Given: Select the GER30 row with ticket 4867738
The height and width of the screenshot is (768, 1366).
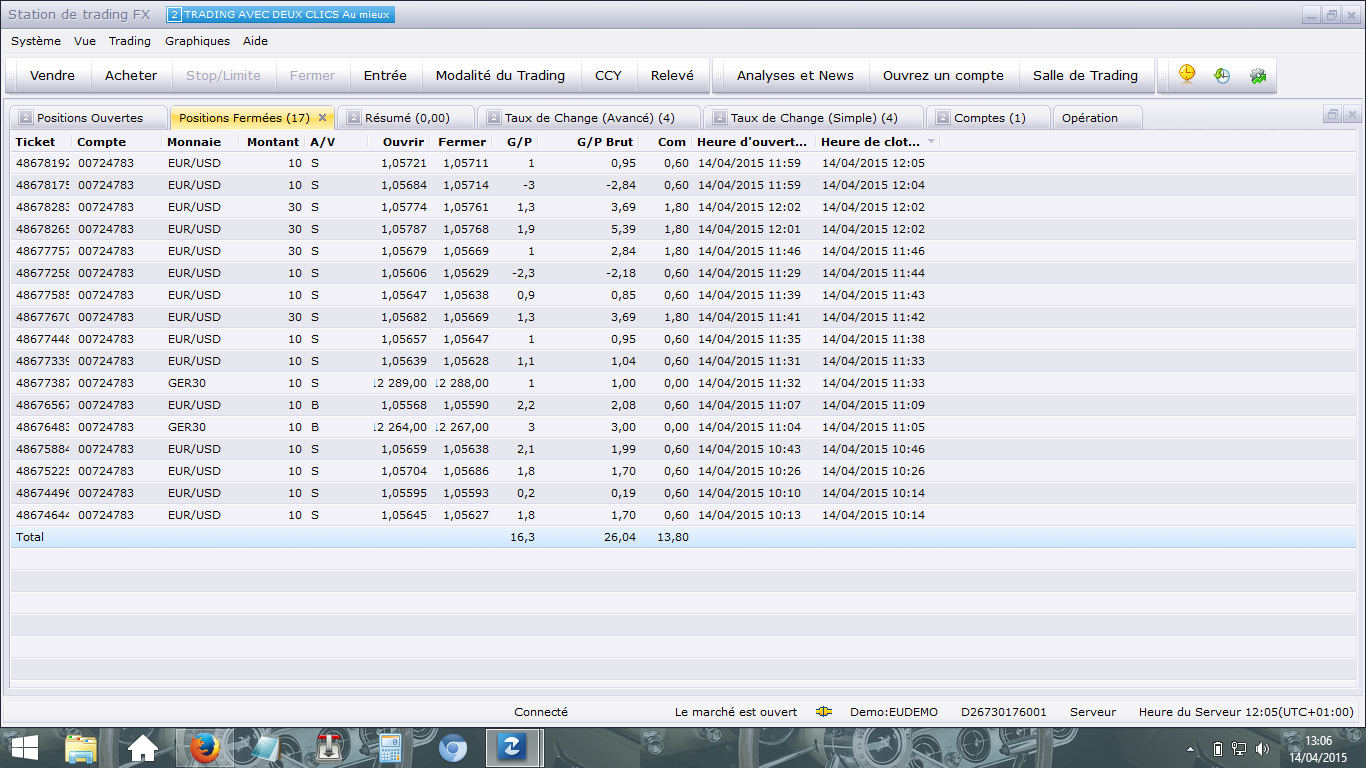Looking at the screenshot, I should tap(683, 383).
